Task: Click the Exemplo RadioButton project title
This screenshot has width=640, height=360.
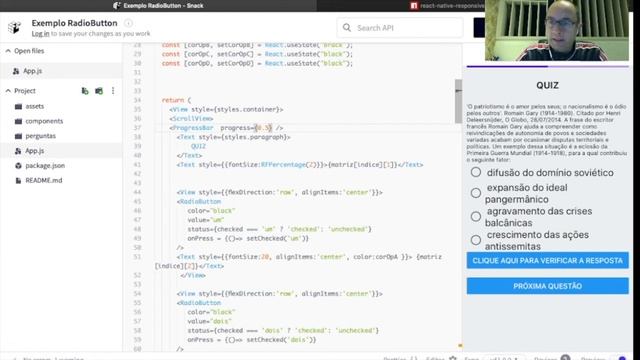Action: (x=74, y=23)
